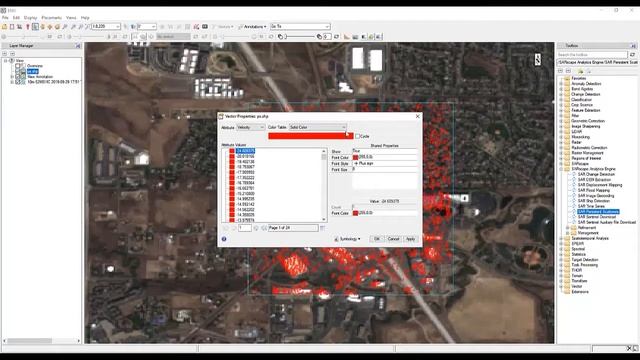Click the Point Color swatch under Shared Properties

[x=356, y=157]
